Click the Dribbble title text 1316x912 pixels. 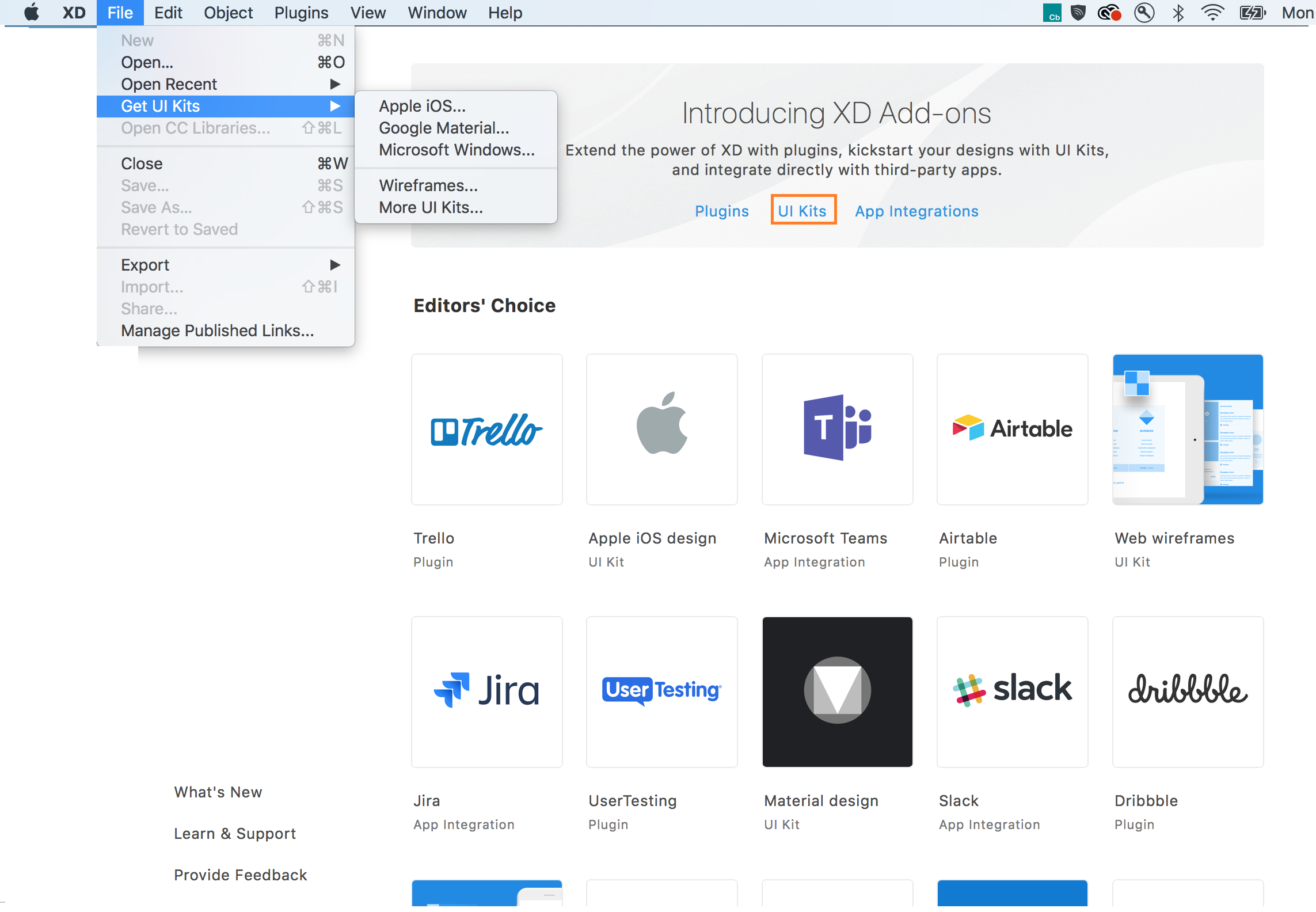(x=1146, y=801)
